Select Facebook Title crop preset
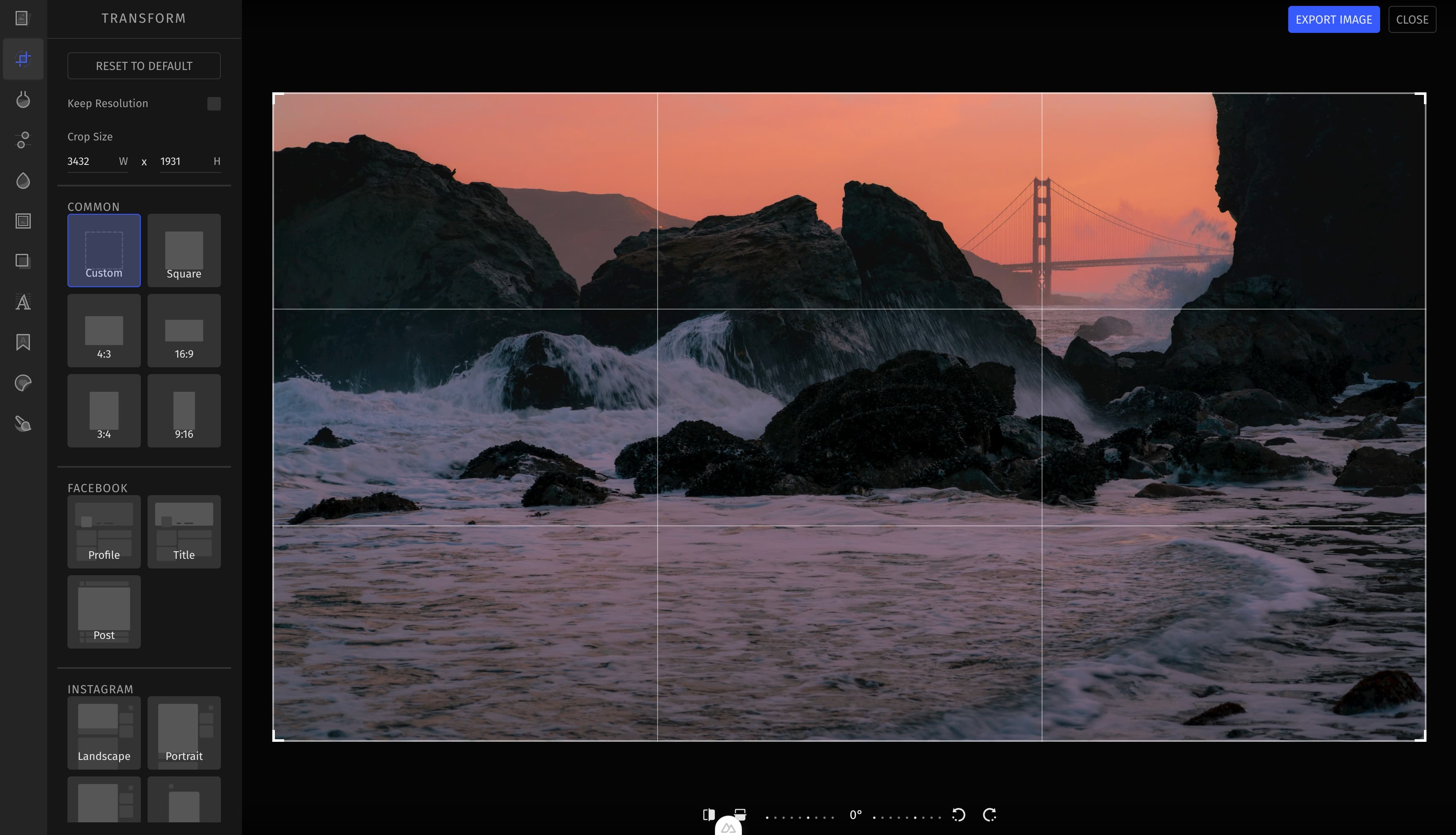 [x=184, y=532]
